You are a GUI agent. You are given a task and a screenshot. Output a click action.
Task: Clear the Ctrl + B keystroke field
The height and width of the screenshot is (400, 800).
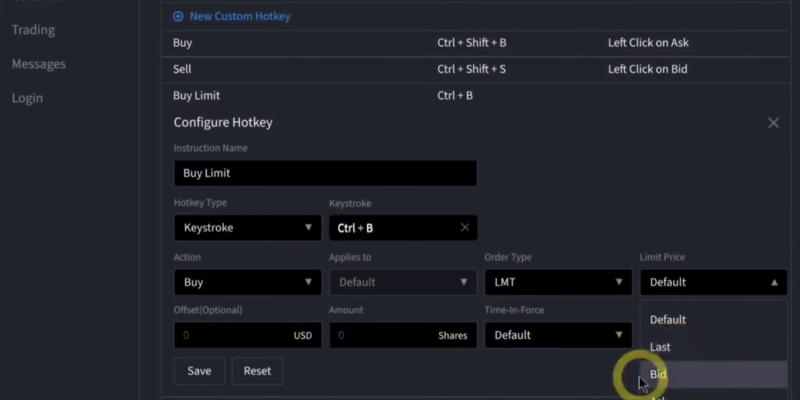[464, 228]
